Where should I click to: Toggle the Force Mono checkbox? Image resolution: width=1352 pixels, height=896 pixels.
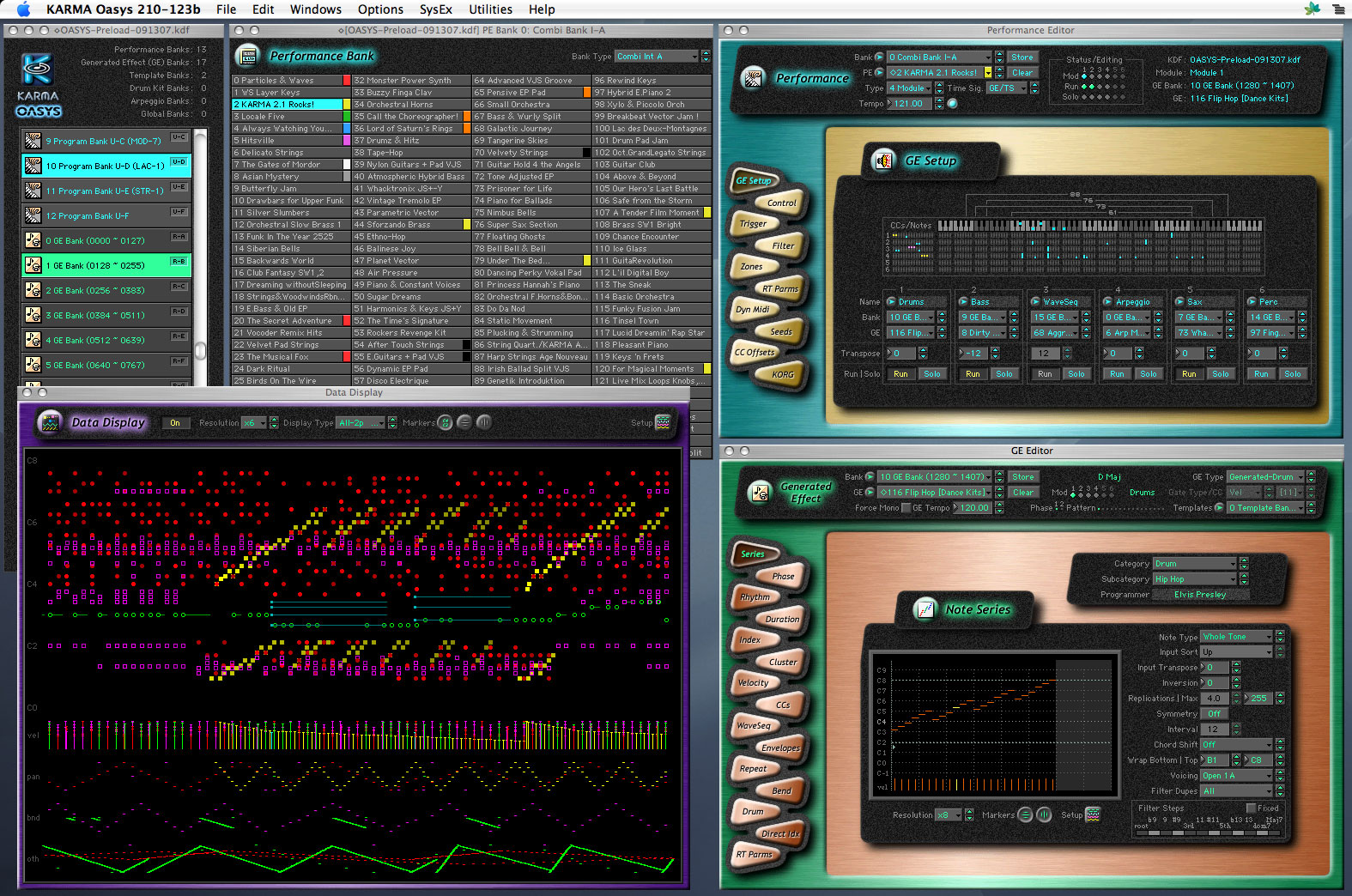click(x=906, y=508)
